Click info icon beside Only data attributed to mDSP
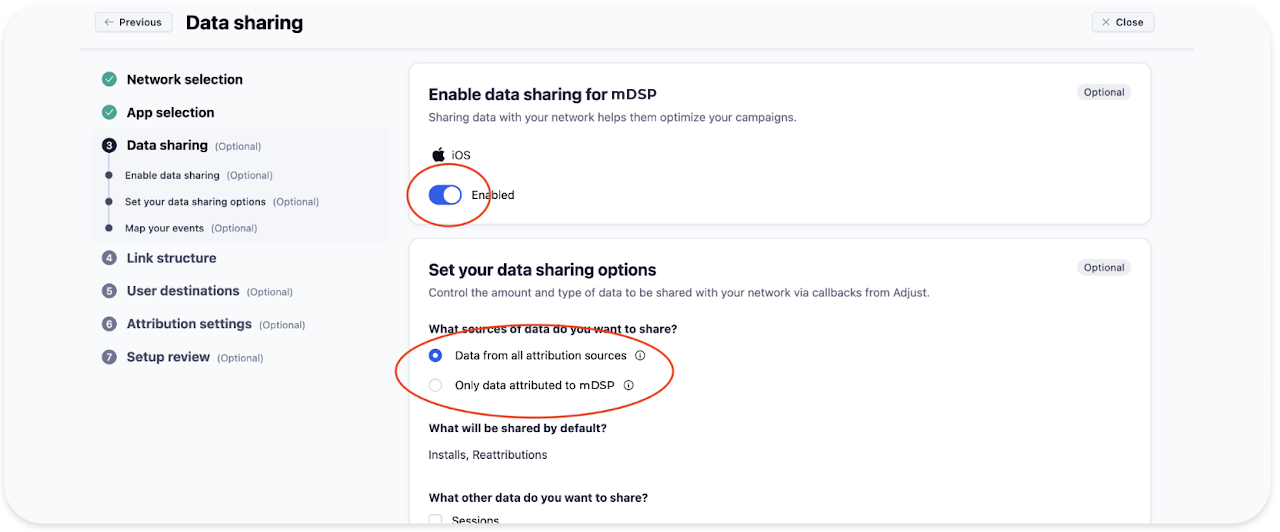 pos(629,385)
